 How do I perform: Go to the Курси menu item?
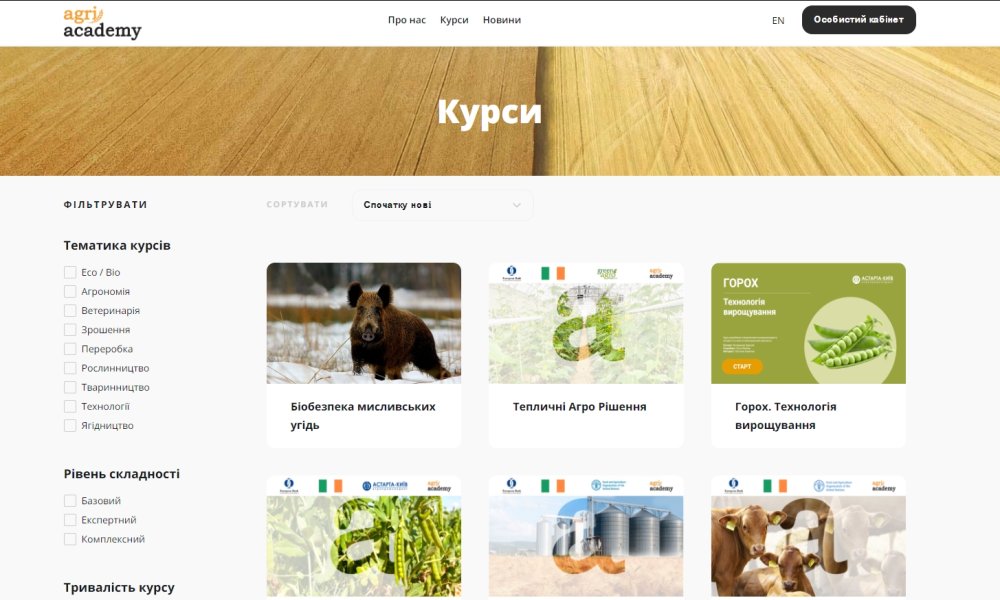[454, 20]
